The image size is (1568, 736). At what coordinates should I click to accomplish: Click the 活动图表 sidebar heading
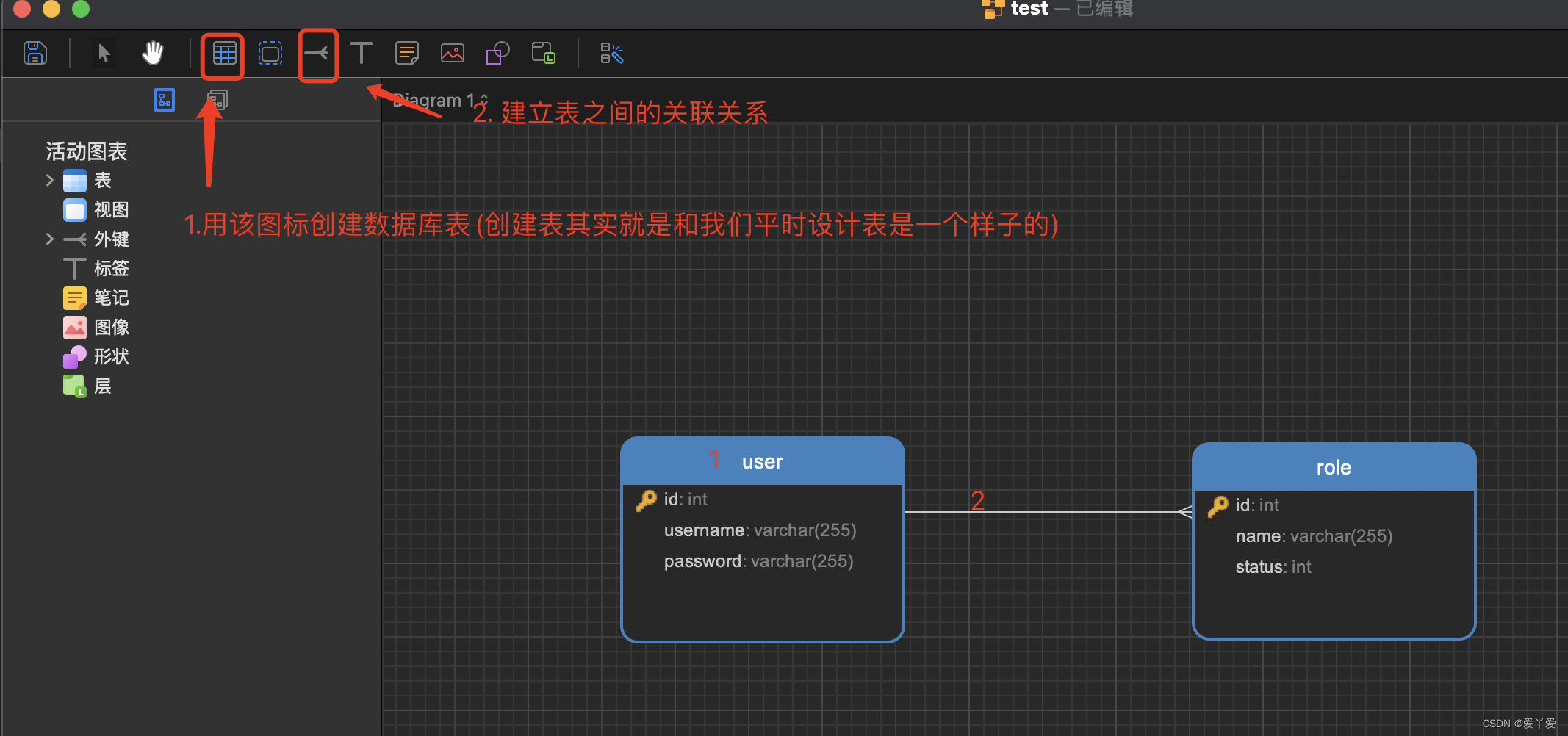coord(87,151)
